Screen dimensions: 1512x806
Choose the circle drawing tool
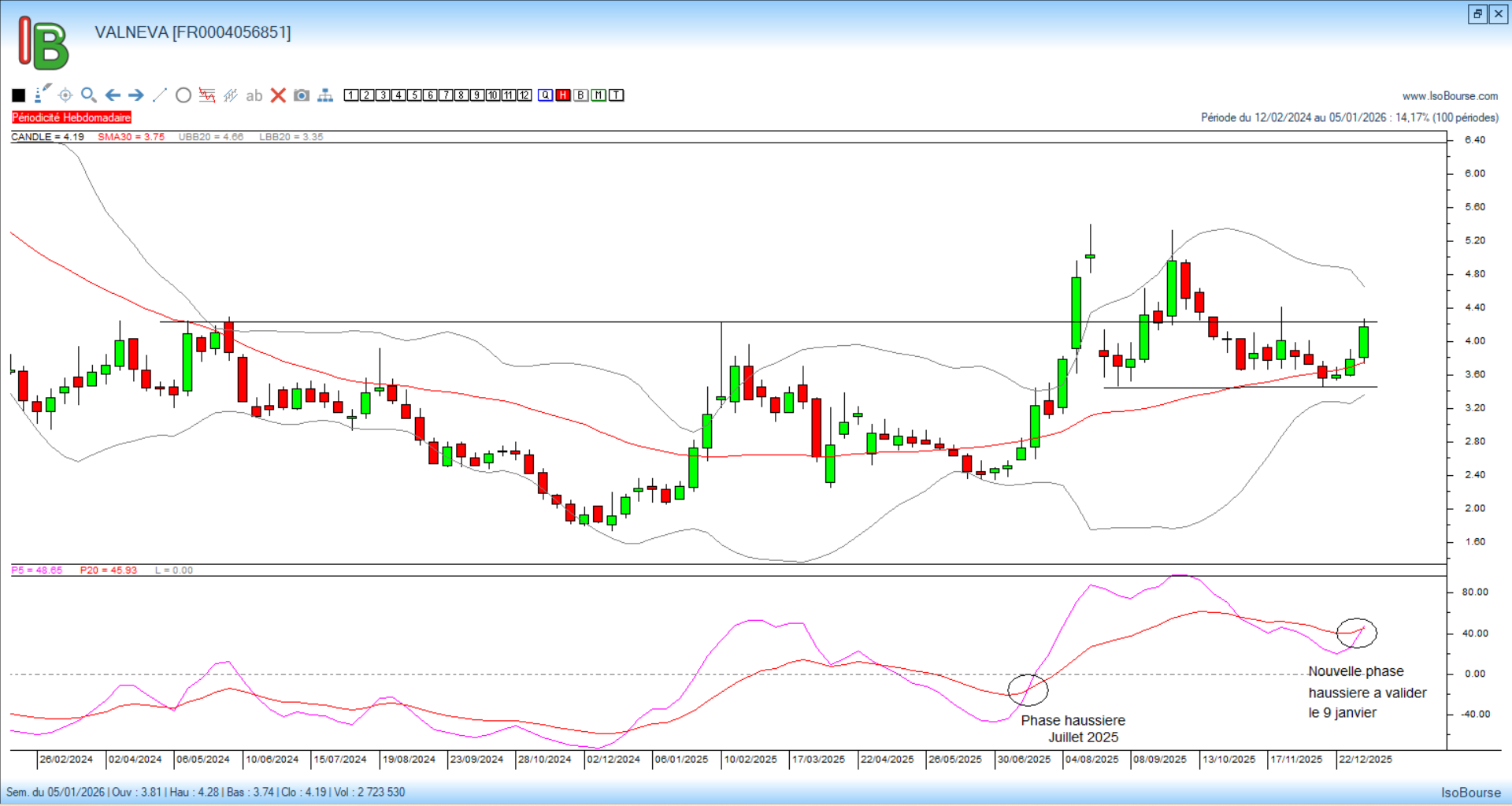(183, 95)
